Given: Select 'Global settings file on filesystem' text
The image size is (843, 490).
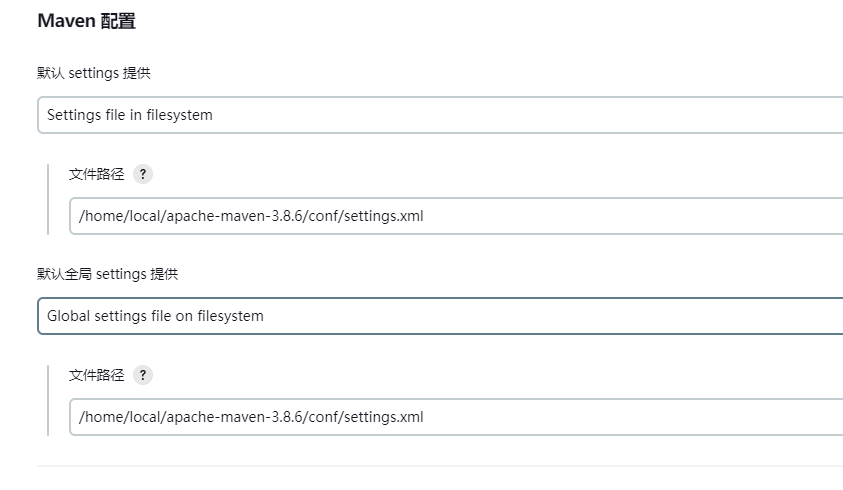Looking at the screenshot, I should (155, 316).
